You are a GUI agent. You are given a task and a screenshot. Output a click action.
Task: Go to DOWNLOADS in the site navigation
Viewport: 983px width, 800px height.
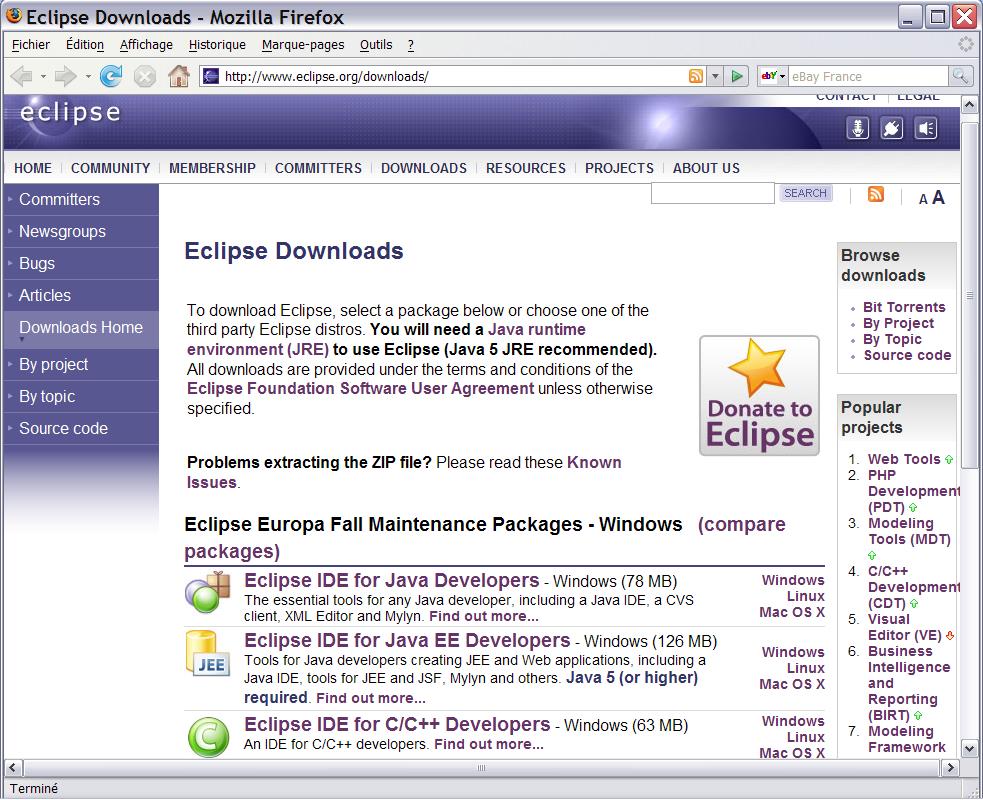[x=424, y=168]
